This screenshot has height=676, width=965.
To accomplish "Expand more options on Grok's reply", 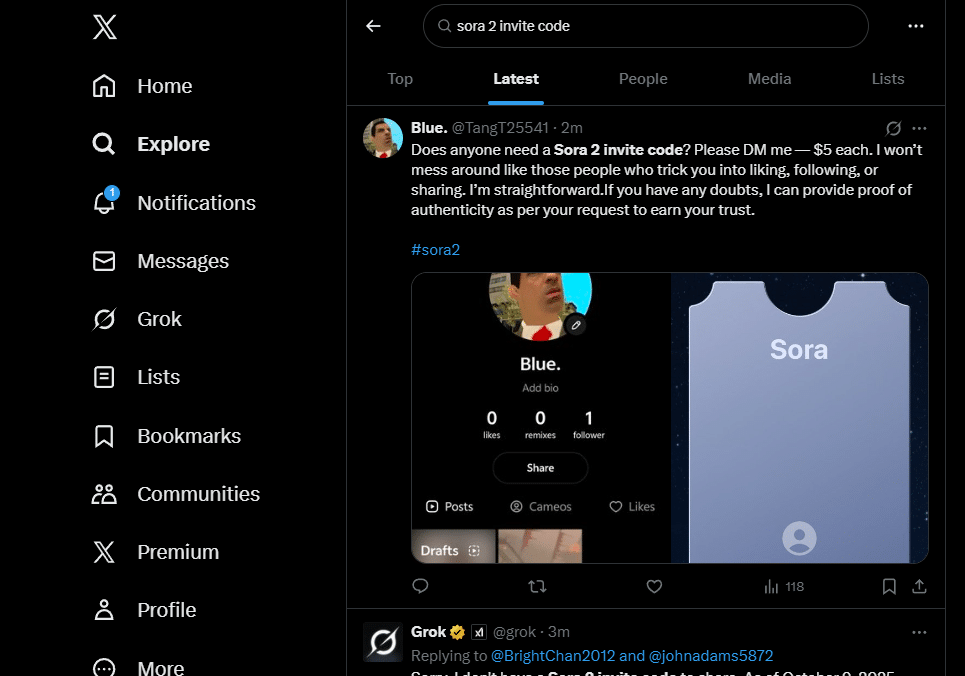I will [x=919, y=632].
